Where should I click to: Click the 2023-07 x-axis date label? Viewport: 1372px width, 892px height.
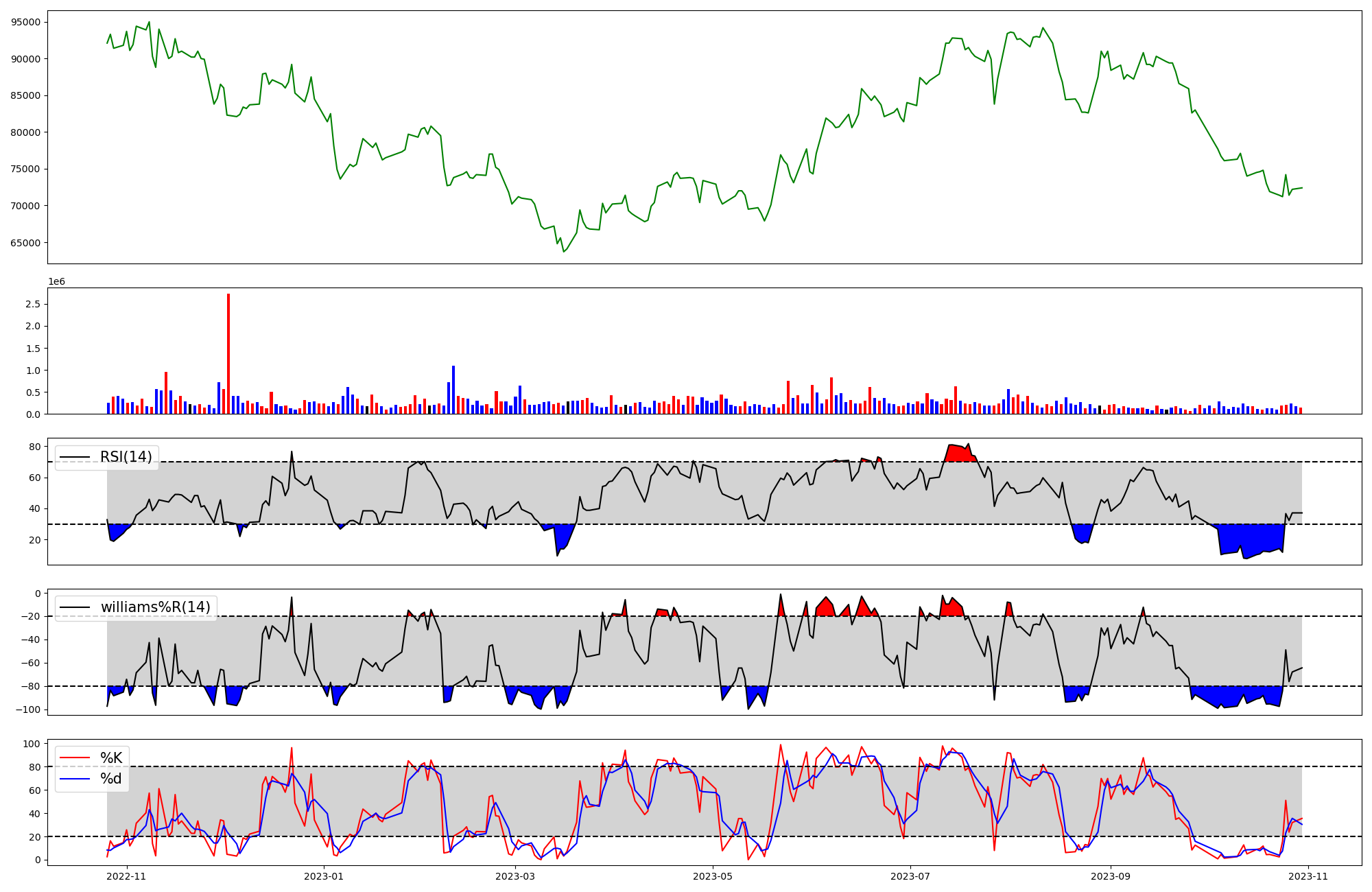(x=910, y=876)
